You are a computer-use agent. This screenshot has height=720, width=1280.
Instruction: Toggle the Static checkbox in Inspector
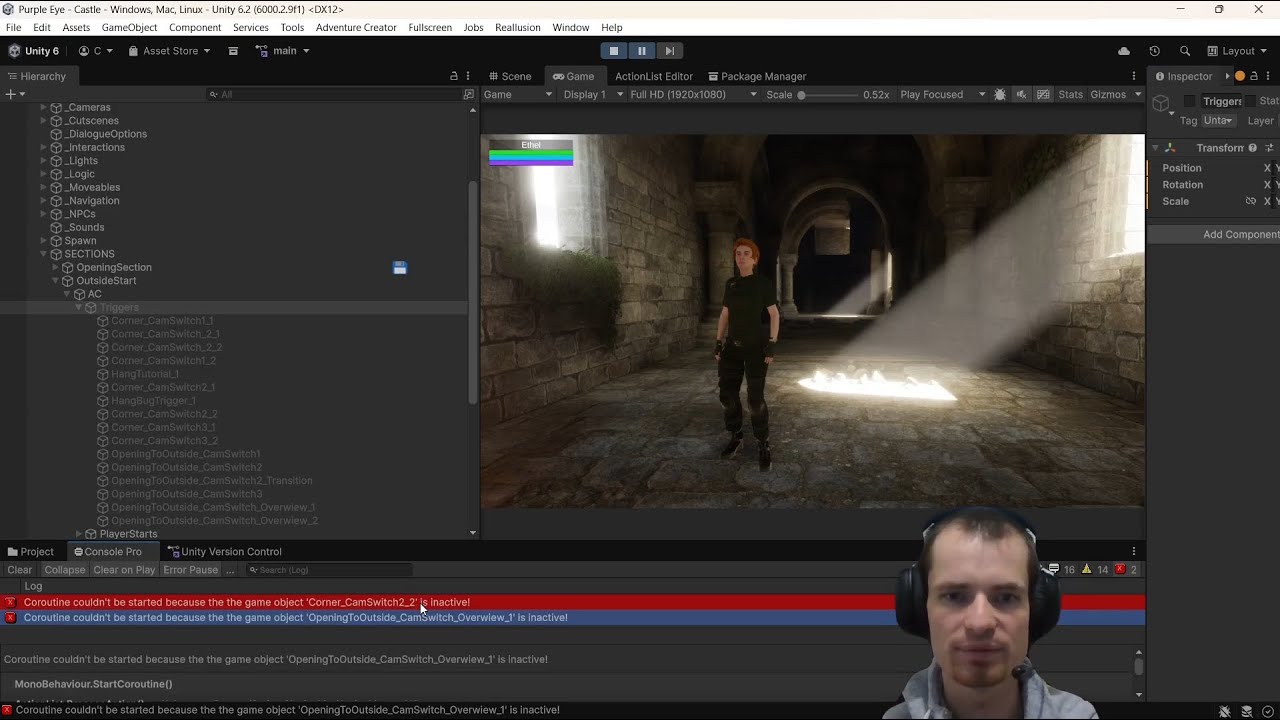pos(1250,101)
